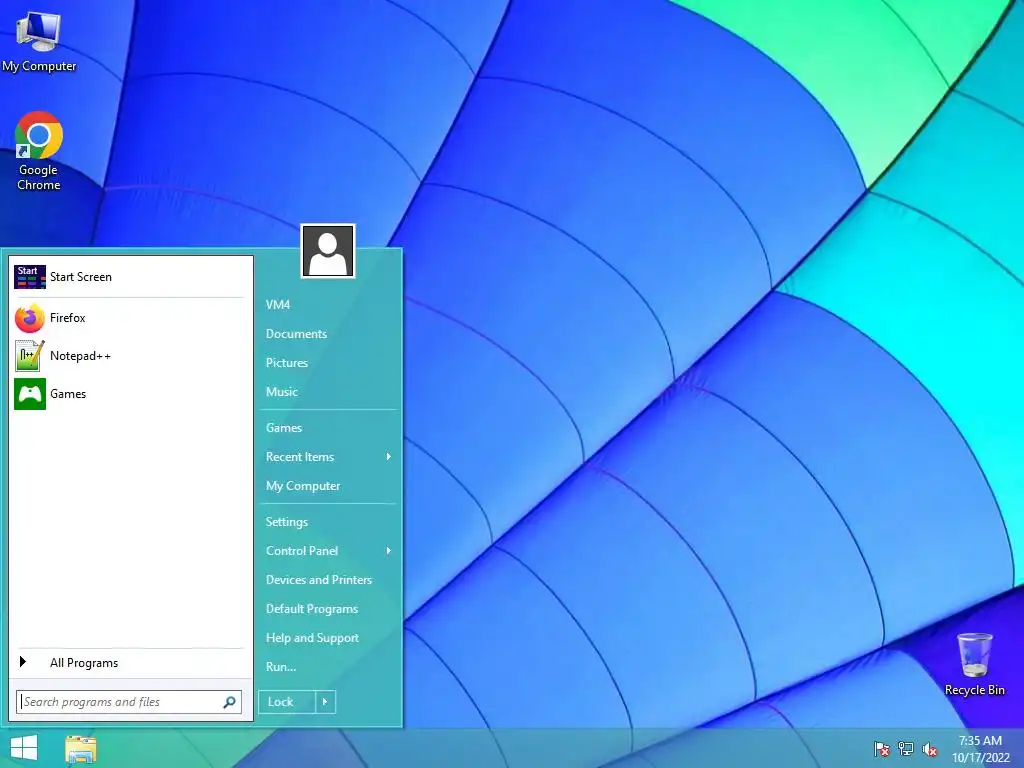
Task: Select the Recycle Bin desktop icon
Action: (x=974, y=664)
